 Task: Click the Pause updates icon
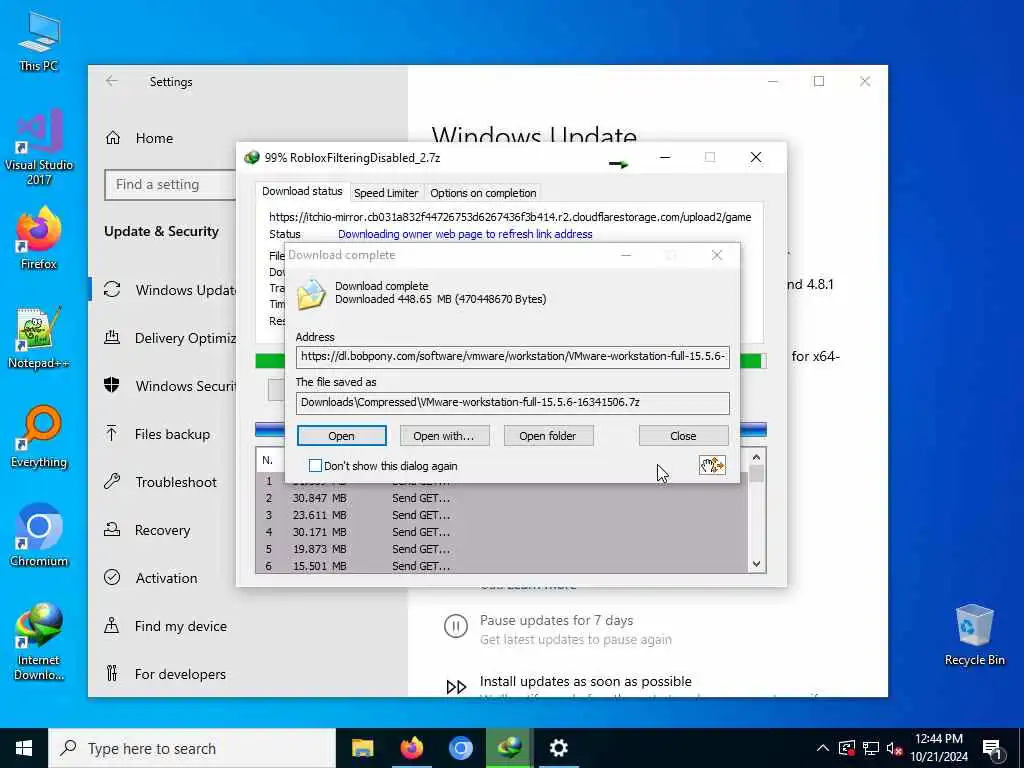pos(455,626)
